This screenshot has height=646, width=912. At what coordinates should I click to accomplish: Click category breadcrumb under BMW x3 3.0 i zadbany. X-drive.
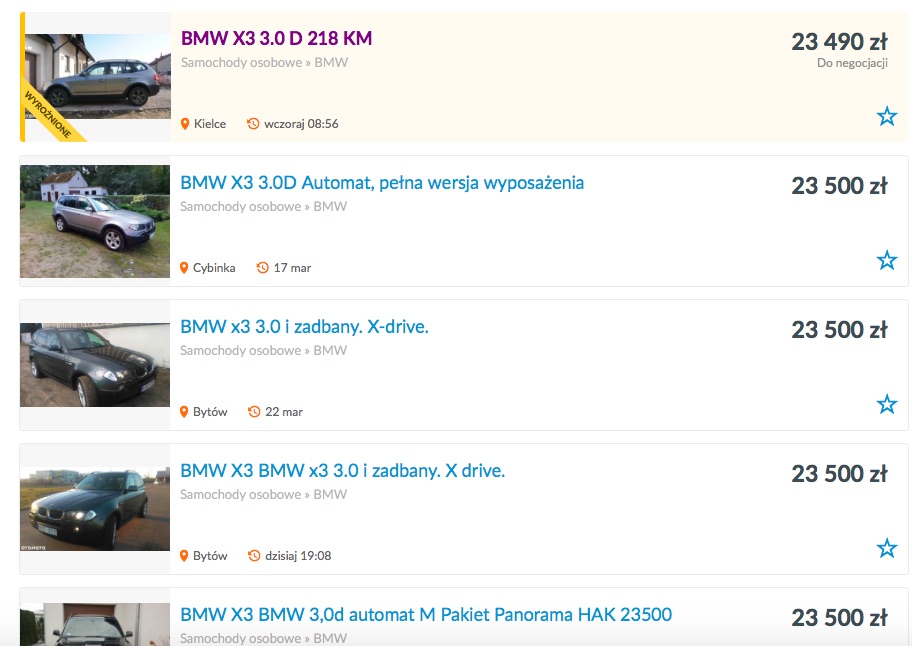(263, 351)
